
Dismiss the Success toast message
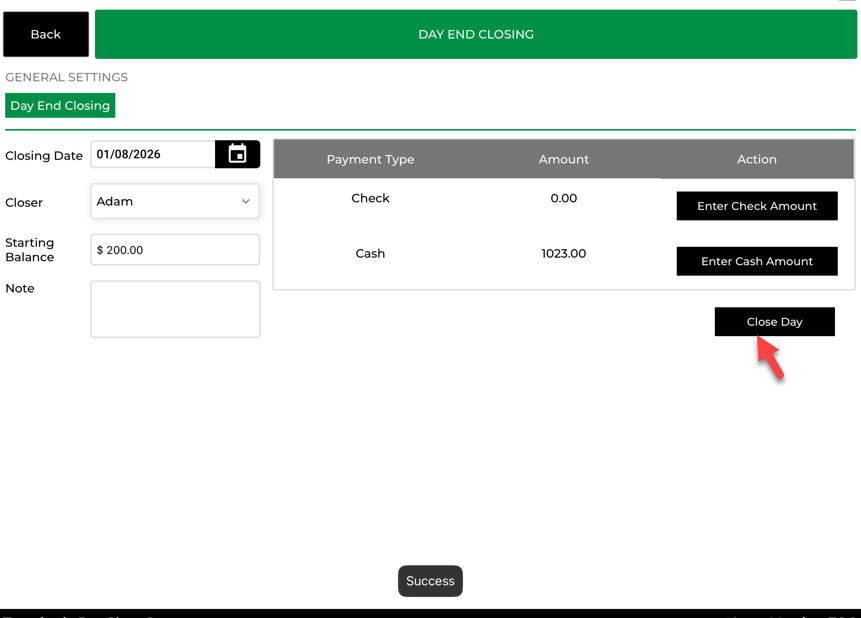(430, 581)
